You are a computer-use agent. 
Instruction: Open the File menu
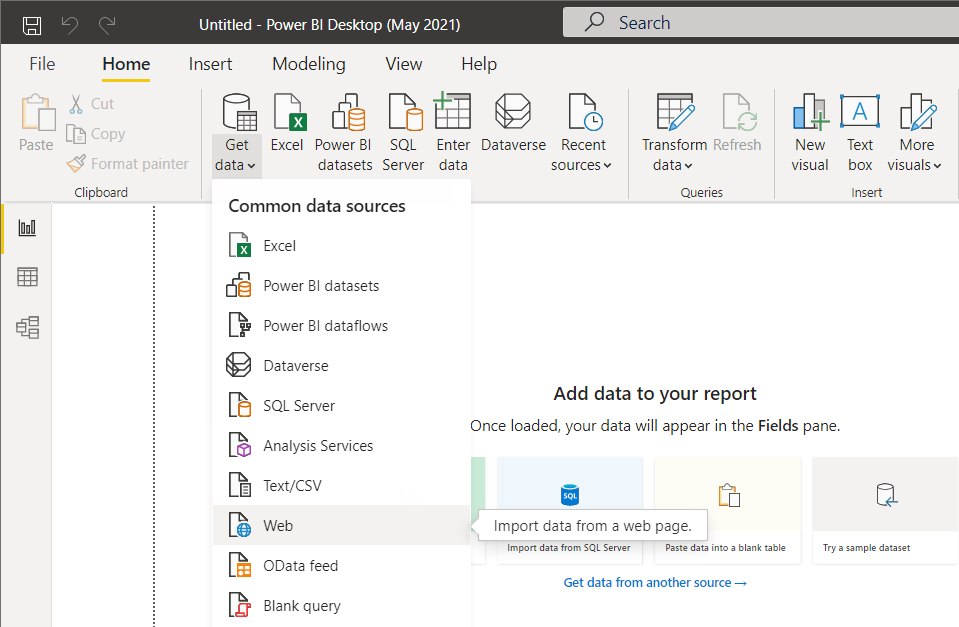[x=42, y=64]
